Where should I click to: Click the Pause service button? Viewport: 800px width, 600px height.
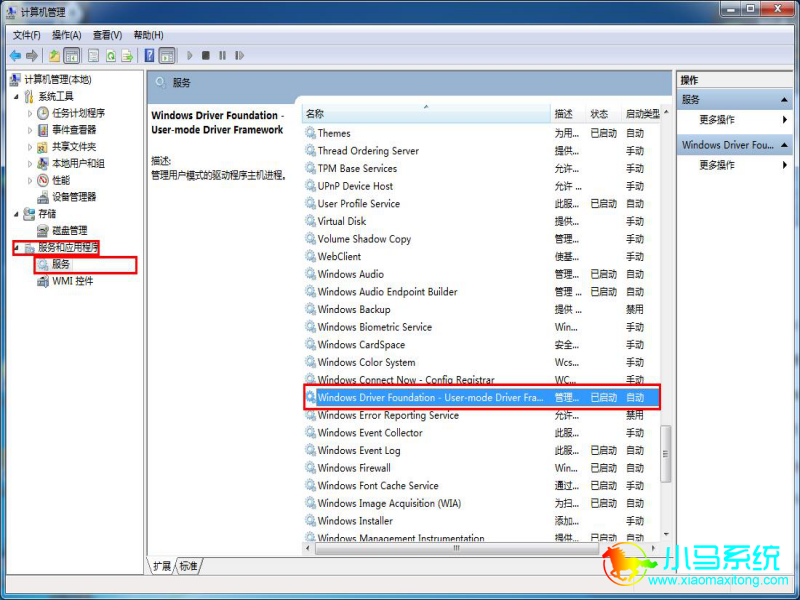pyautogui.click(x=222, y=56)
